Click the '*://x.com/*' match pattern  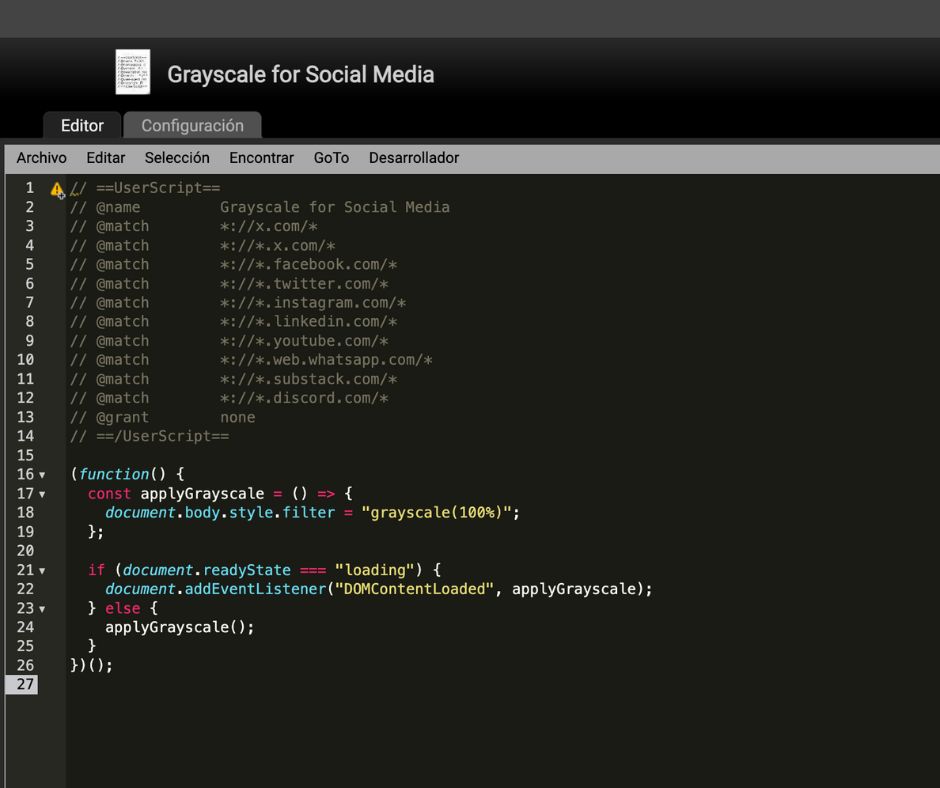[269, 226]
